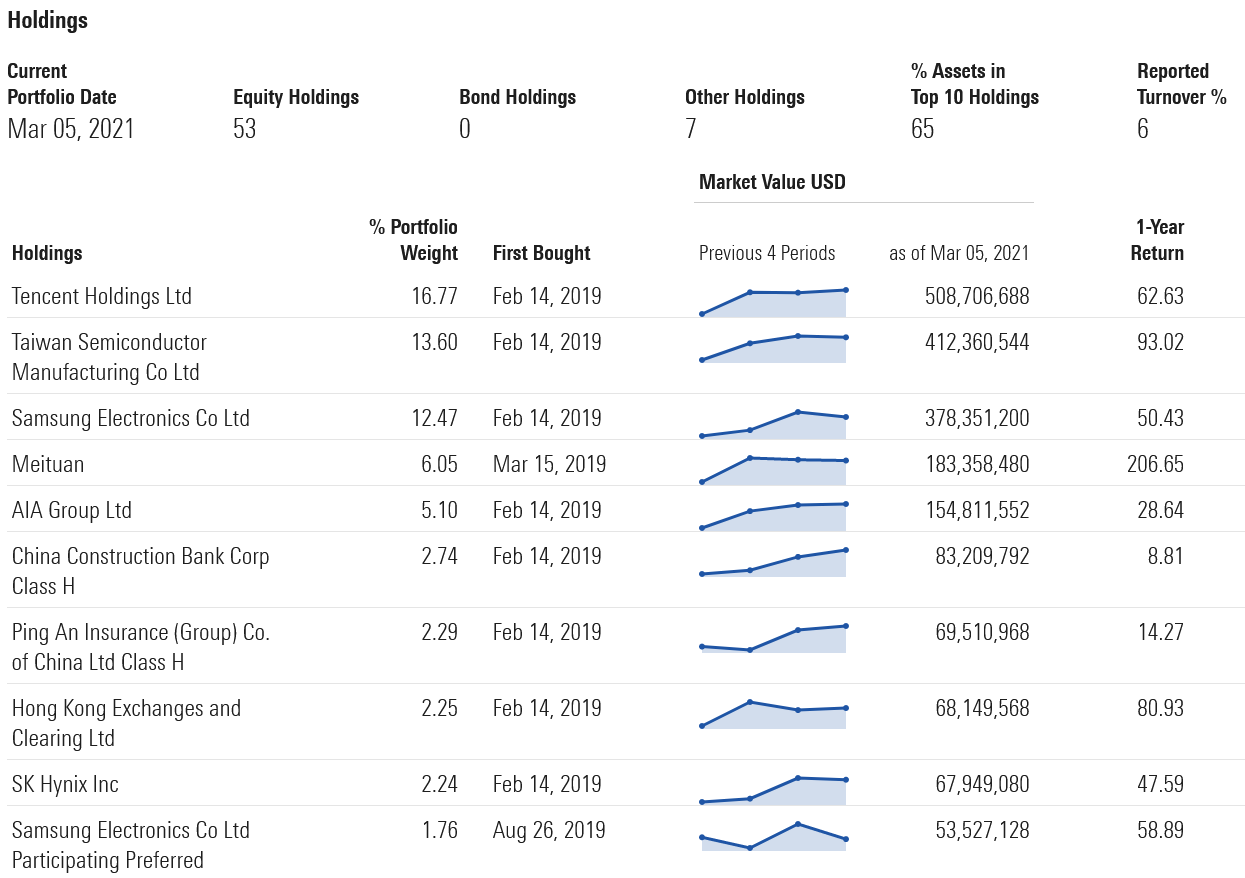Click the Aug 26, 2019 first bought date
The width and height of the screenshot is (1245, 878).
click(549, 830)
